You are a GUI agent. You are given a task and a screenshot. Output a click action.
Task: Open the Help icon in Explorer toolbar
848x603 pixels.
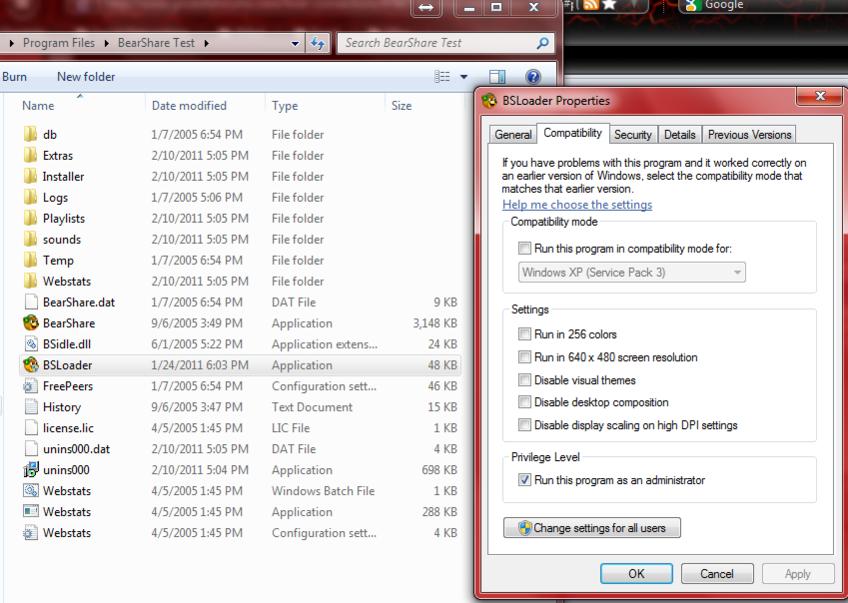[x=533, y=77]
